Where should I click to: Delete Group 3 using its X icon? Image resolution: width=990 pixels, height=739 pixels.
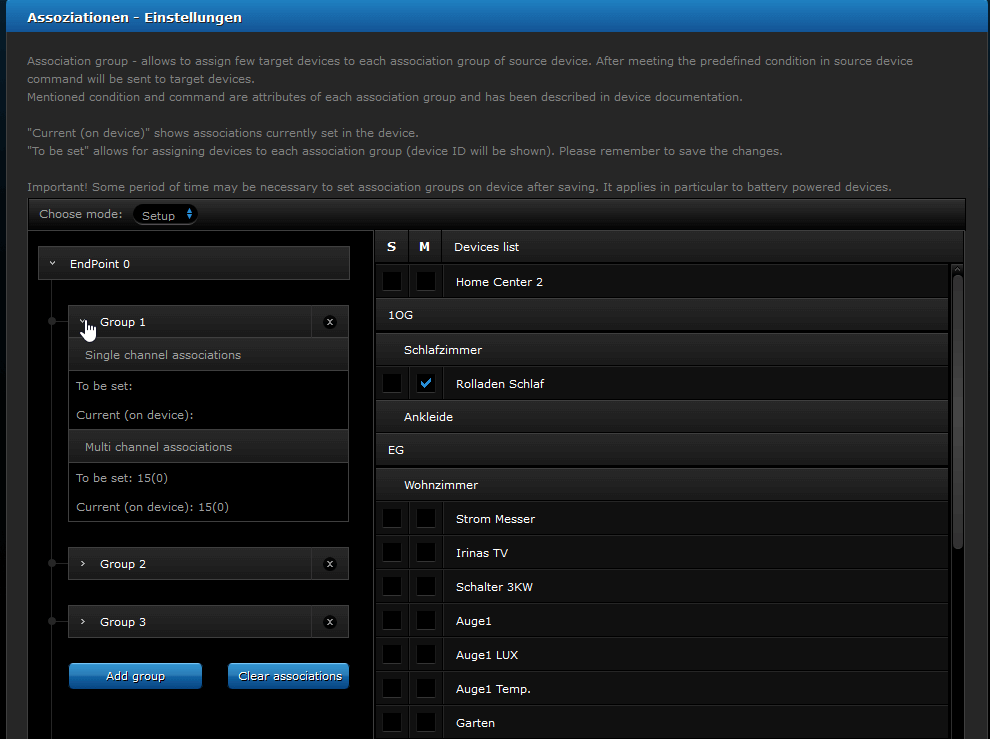click(330, 622)
